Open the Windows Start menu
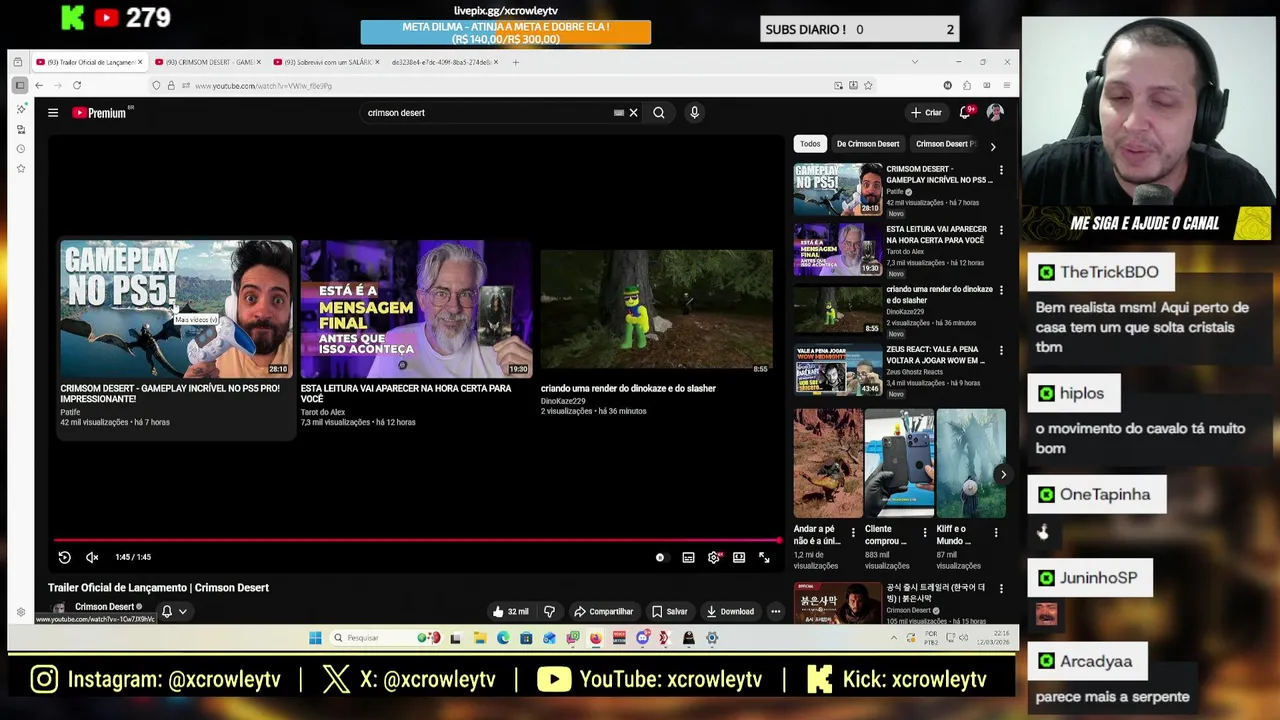 [315, 638]
